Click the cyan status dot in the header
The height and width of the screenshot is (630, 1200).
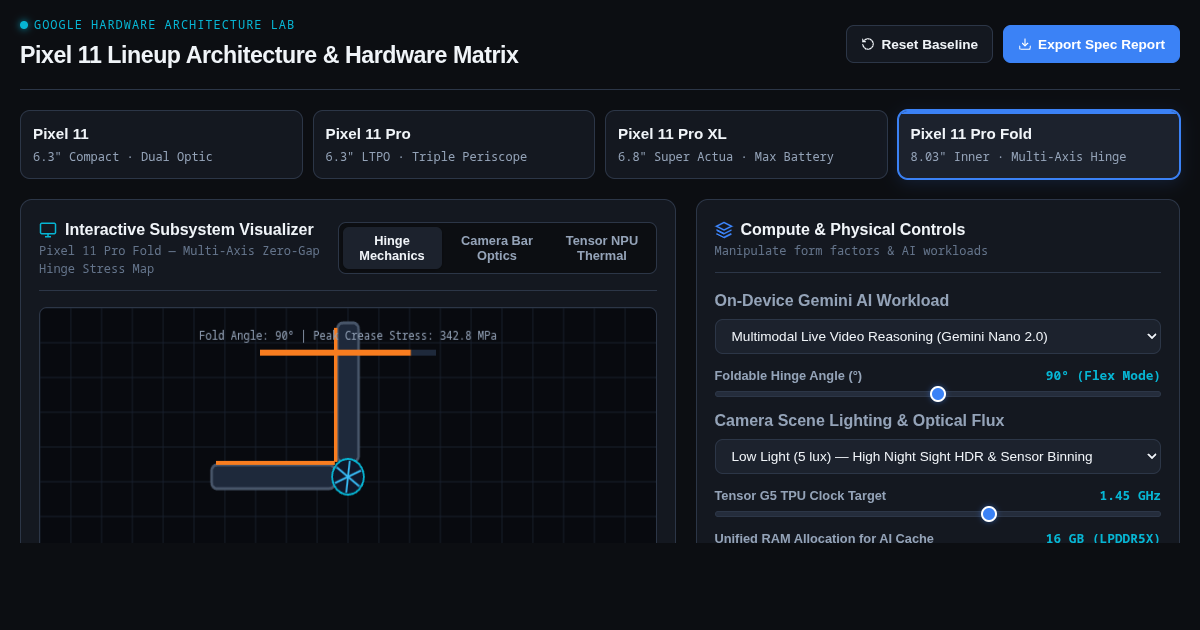click(x=24, y=25)
